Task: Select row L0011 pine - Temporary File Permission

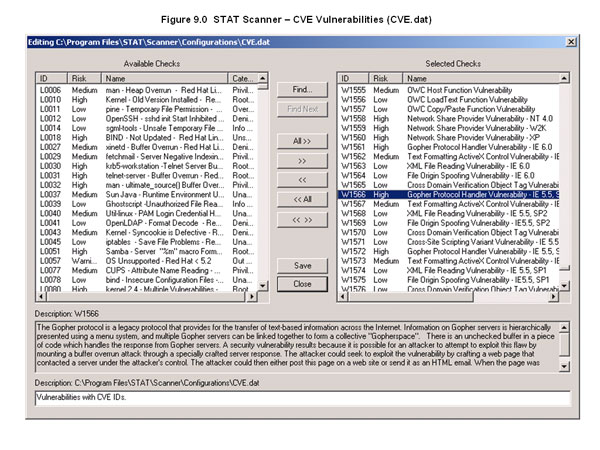Action: pos(147,109)
